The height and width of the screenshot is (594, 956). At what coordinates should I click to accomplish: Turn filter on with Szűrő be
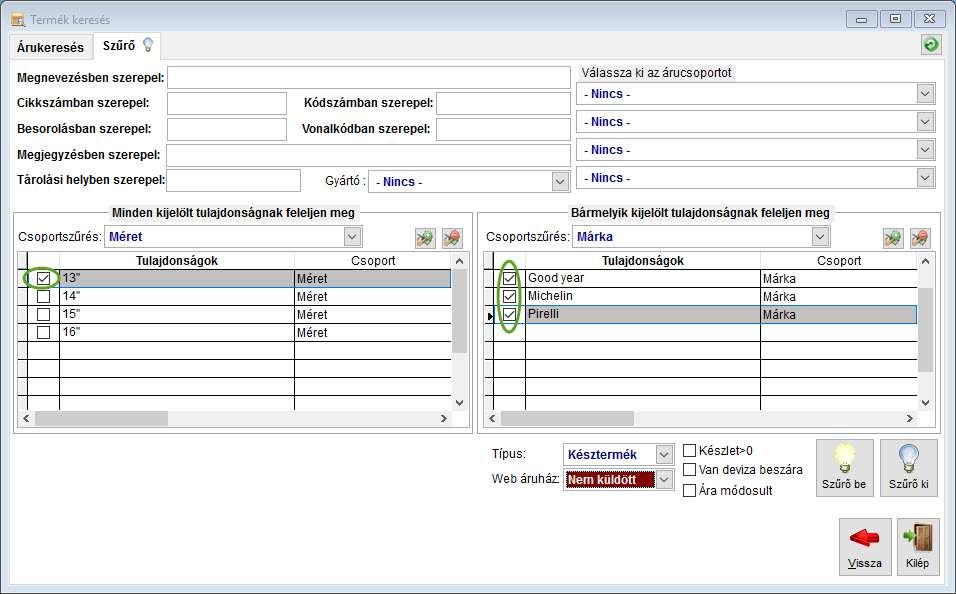click(x=844, y=468)
